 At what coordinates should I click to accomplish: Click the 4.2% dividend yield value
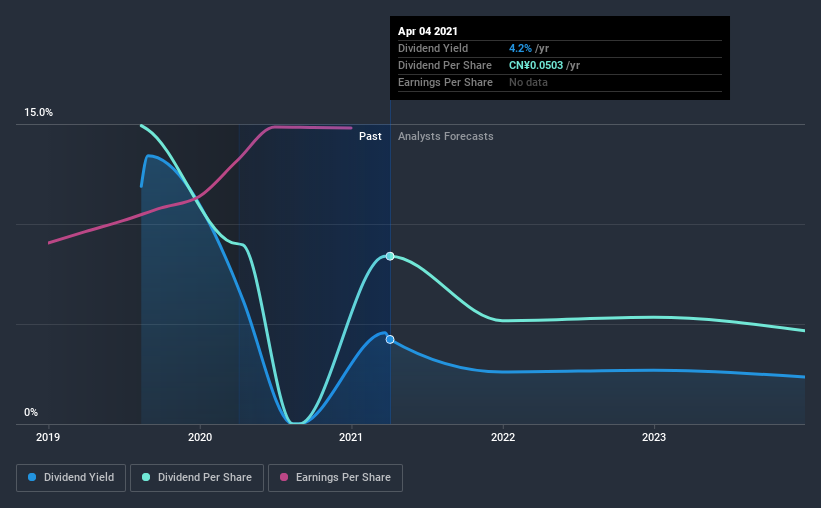click(x=520, y=48)
